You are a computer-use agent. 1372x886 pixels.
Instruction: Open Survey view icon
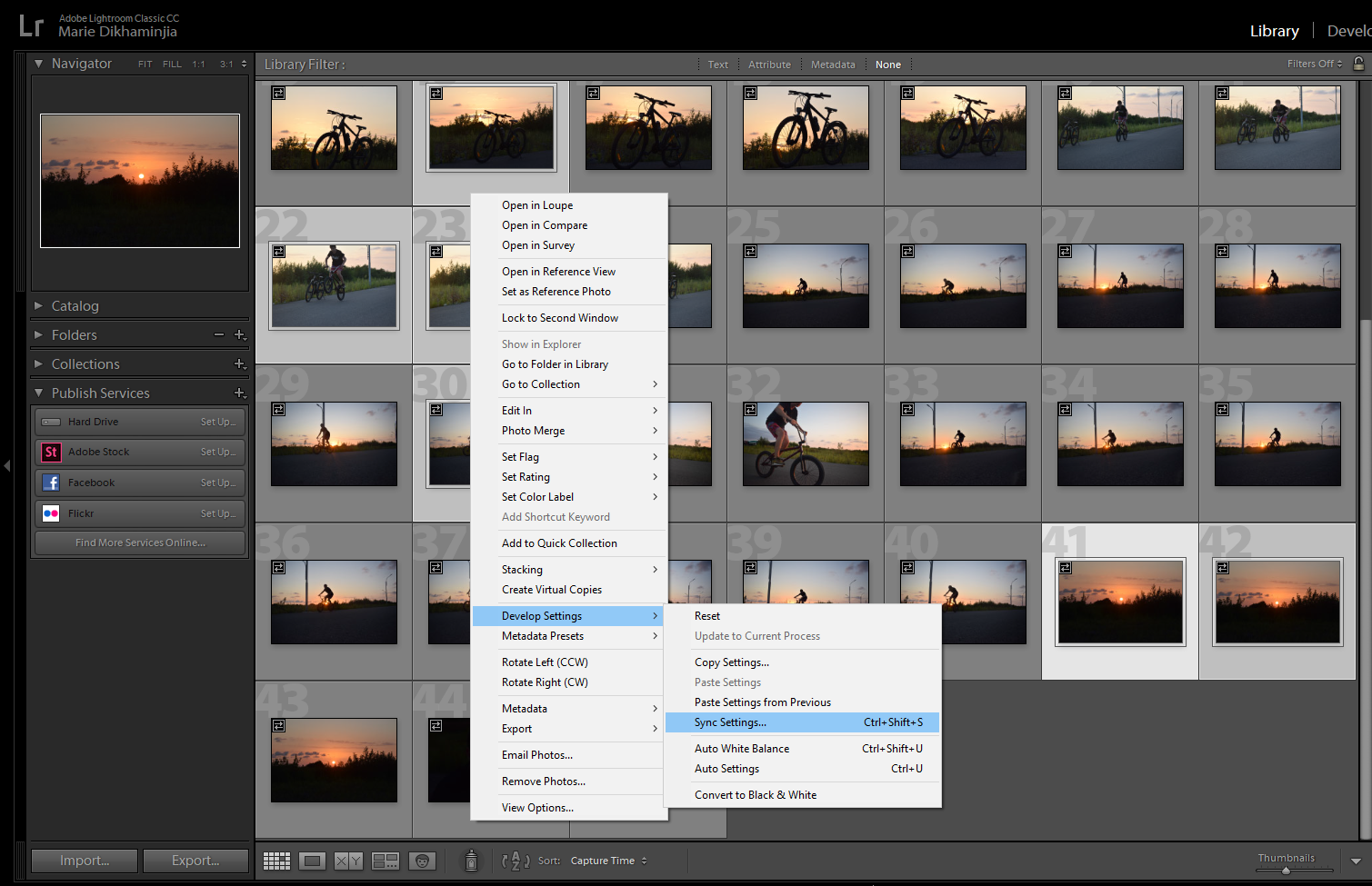[x=386, y=861]
